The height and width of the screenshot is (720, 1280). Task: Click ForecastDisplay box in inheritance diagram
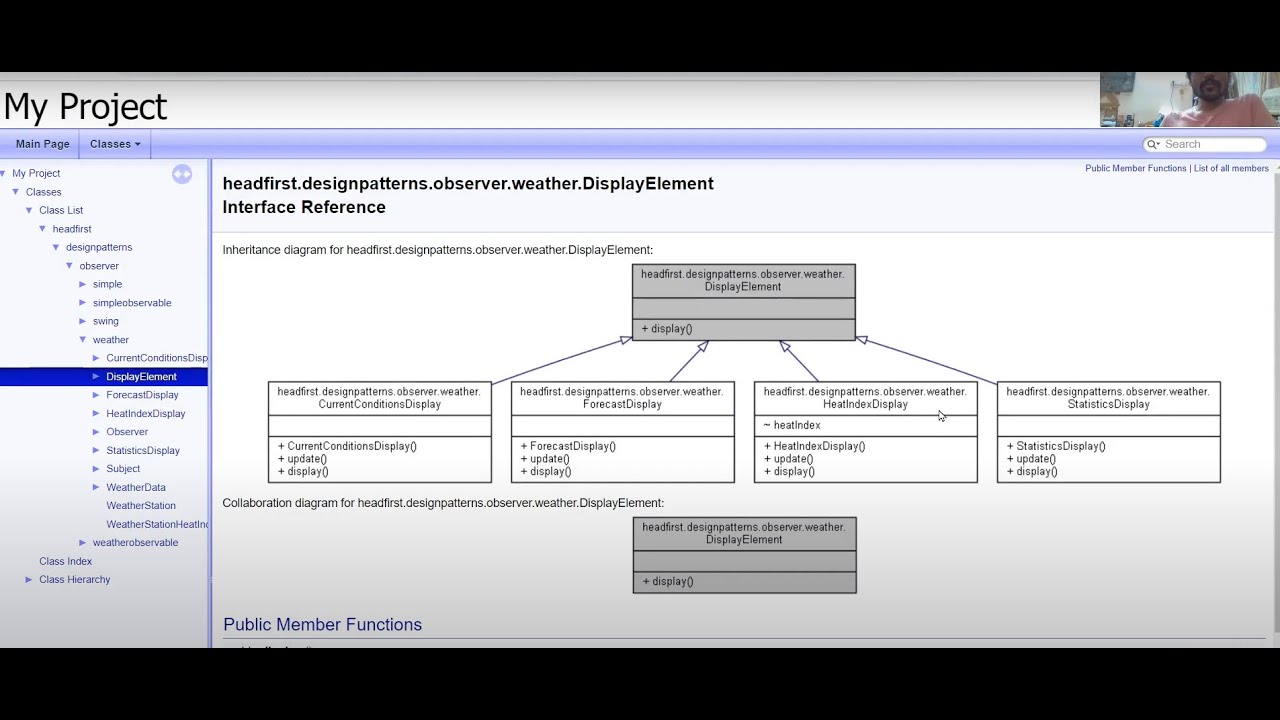tap(623, 432)
